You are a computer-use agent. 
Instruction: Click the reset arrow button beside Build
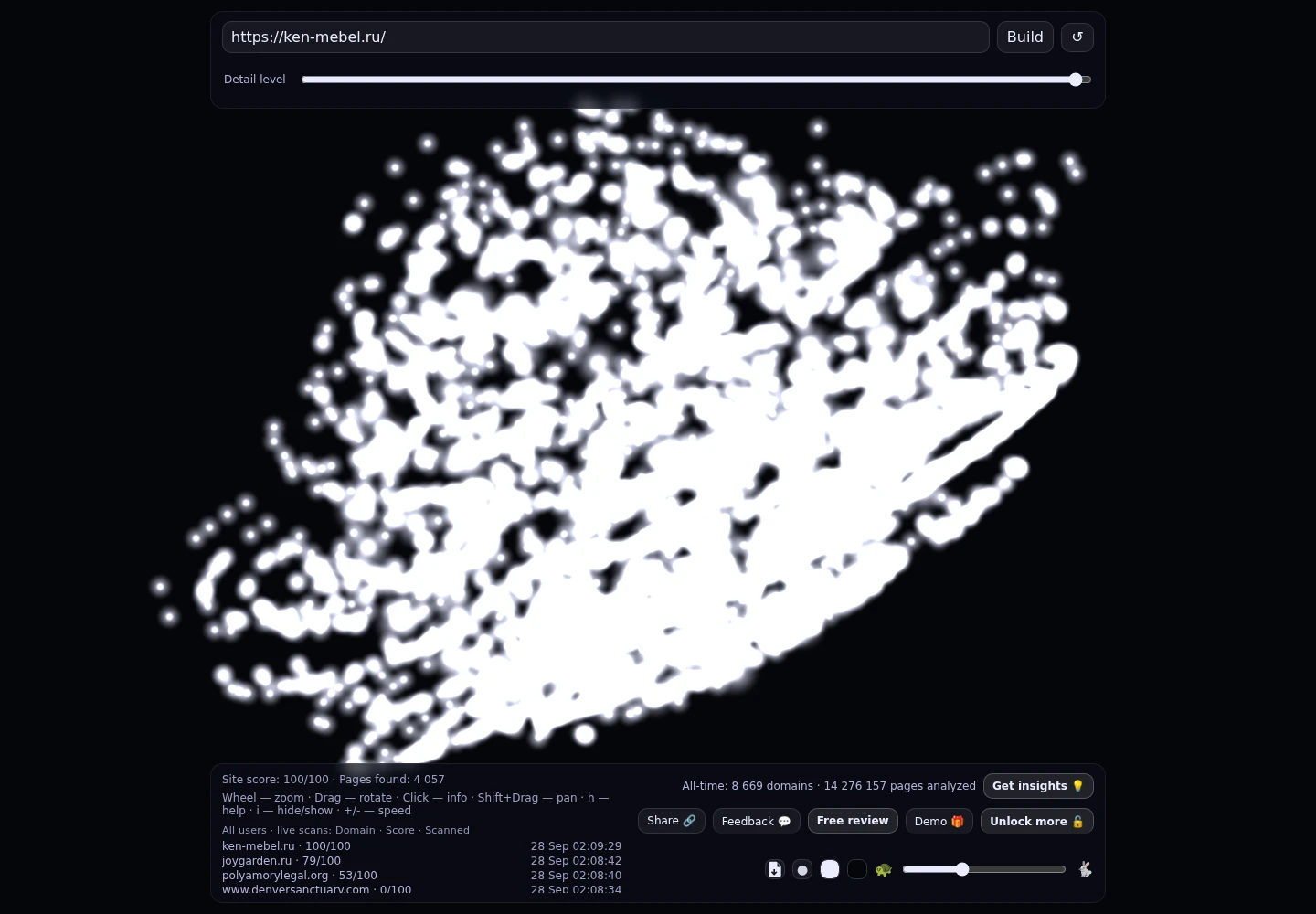[1077, 37]
